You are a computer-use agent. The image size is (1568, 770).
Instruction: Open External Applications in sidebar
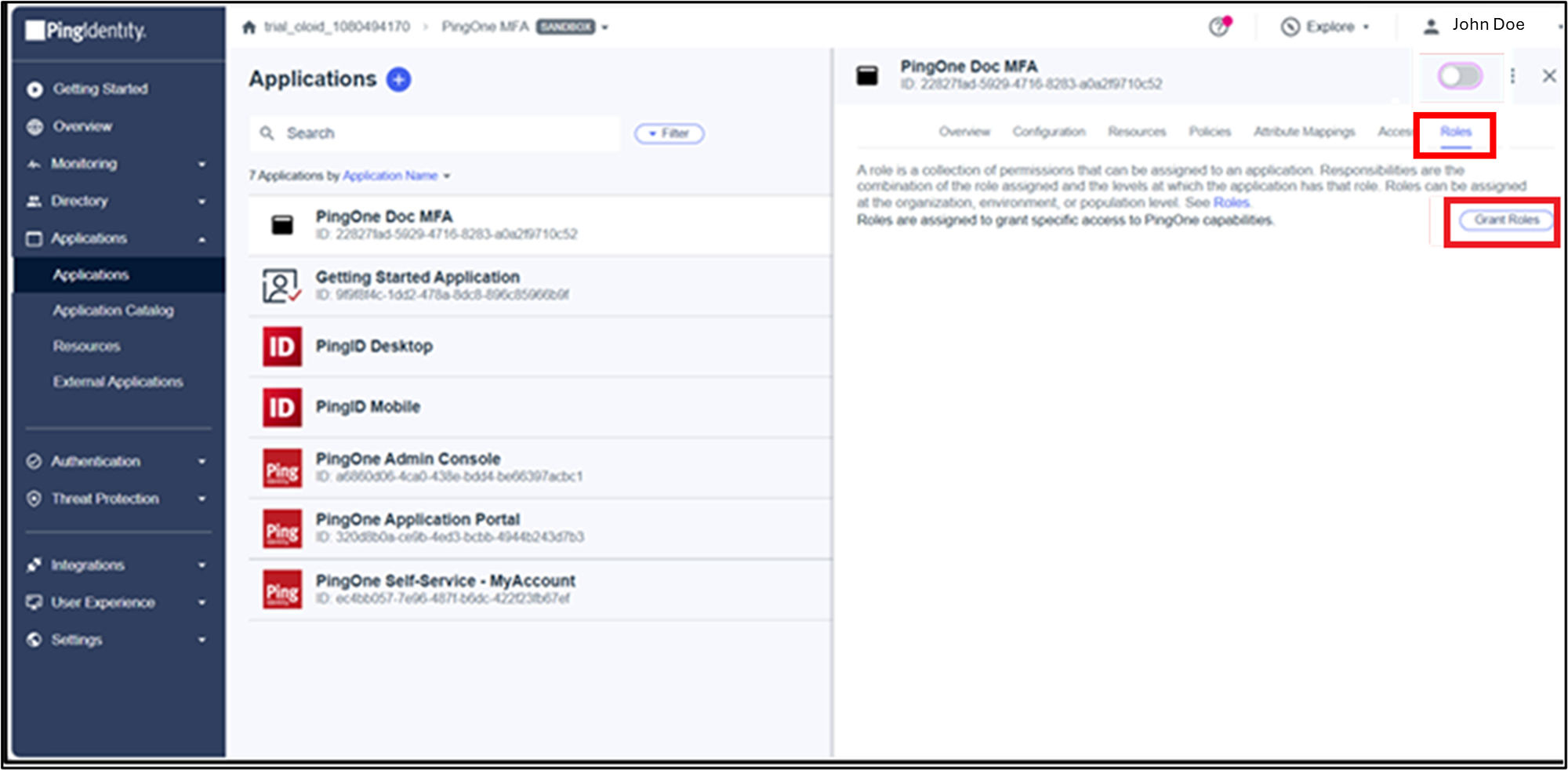[118, 382]
